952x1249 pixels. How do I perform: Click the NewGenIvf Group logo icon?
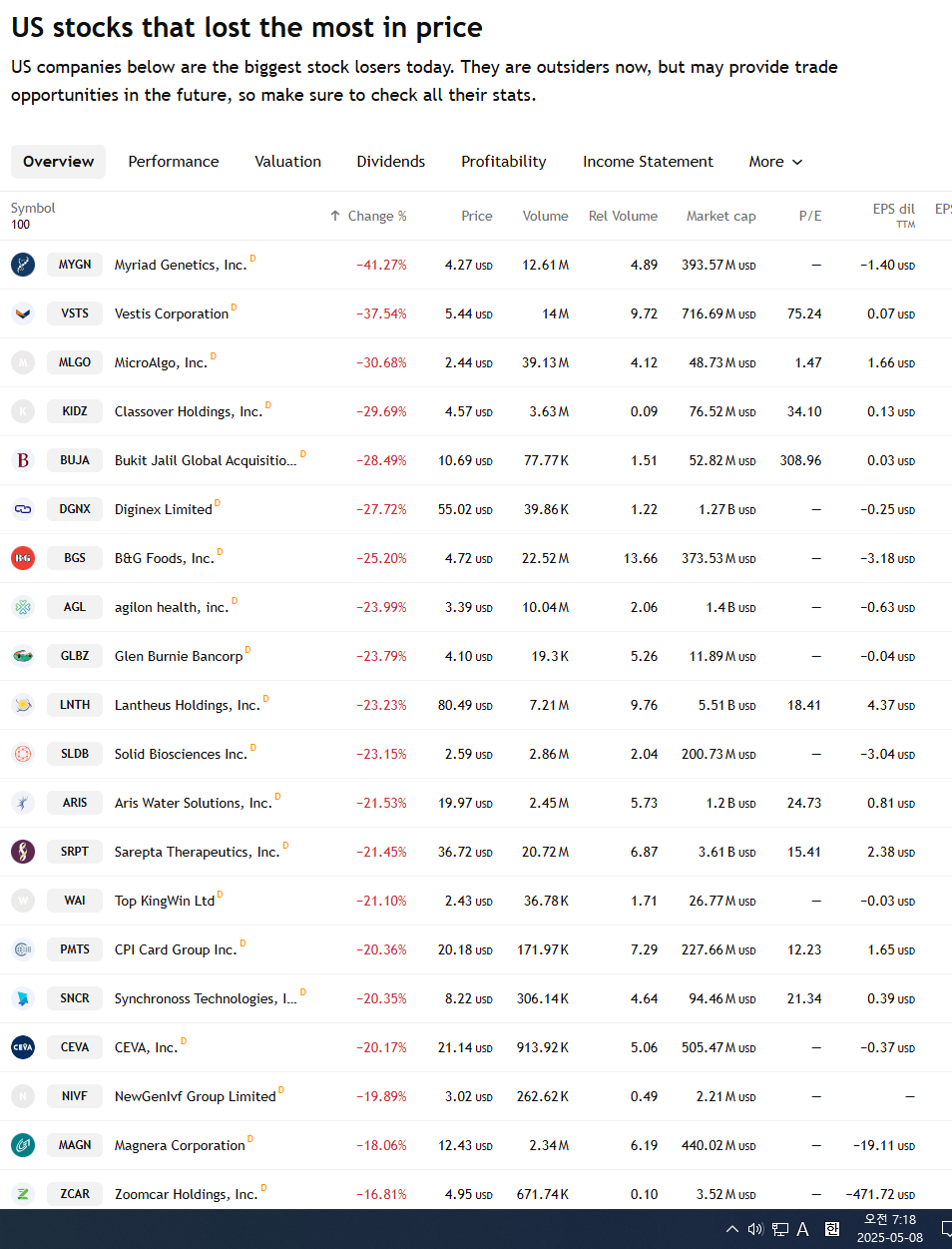click(x=23, y=1096)
